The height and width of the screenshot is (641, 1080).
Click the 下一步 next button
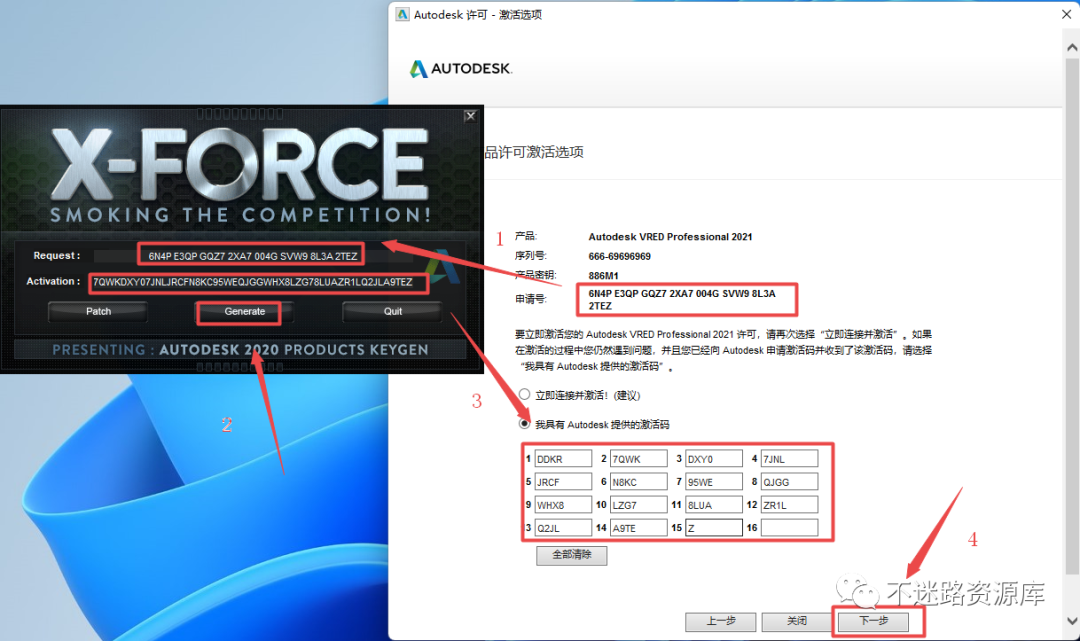coord(873,621)
